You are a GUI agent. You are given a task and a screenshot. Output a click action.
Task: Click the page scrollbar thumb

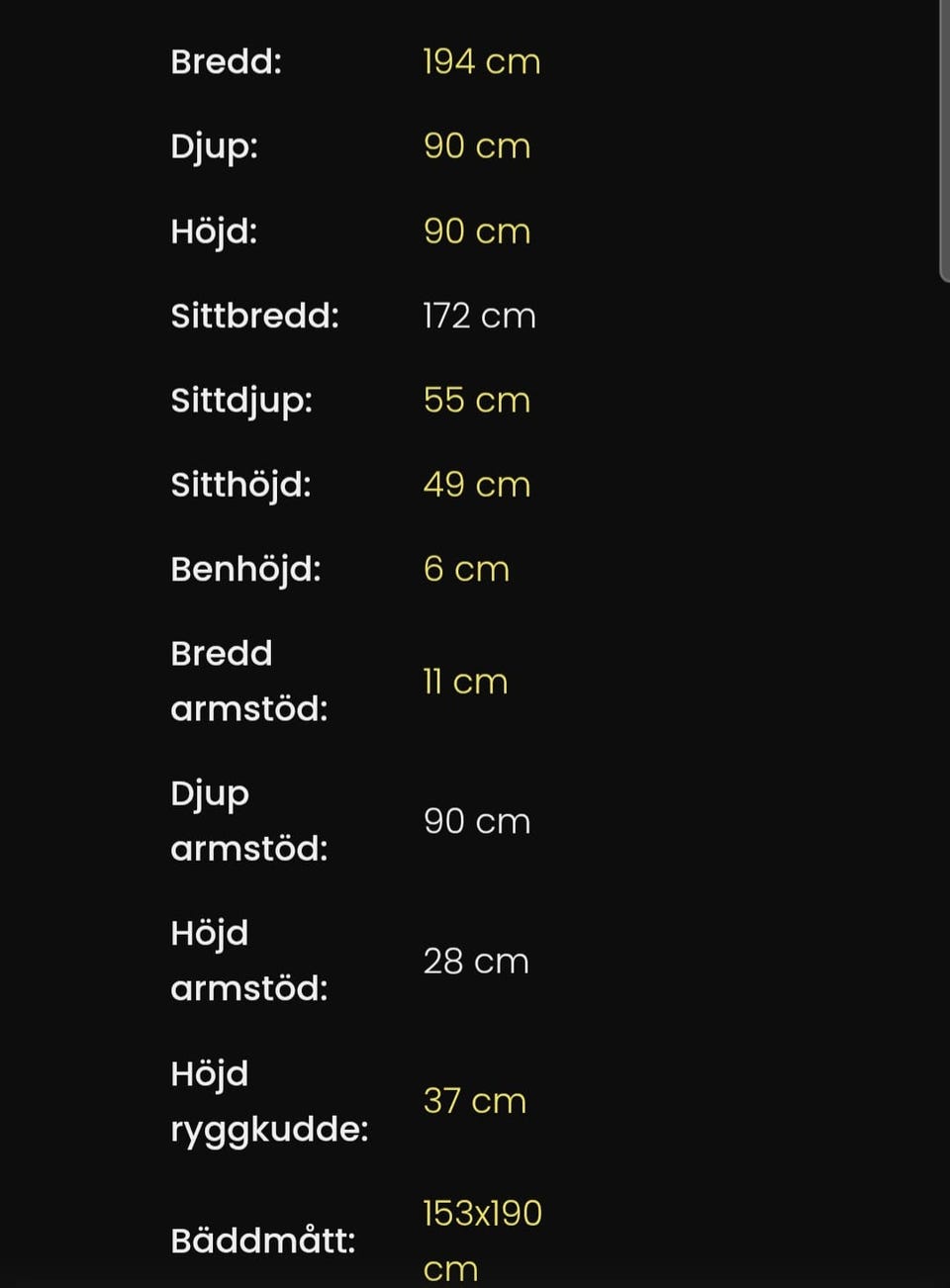click(x=944, y=138)
